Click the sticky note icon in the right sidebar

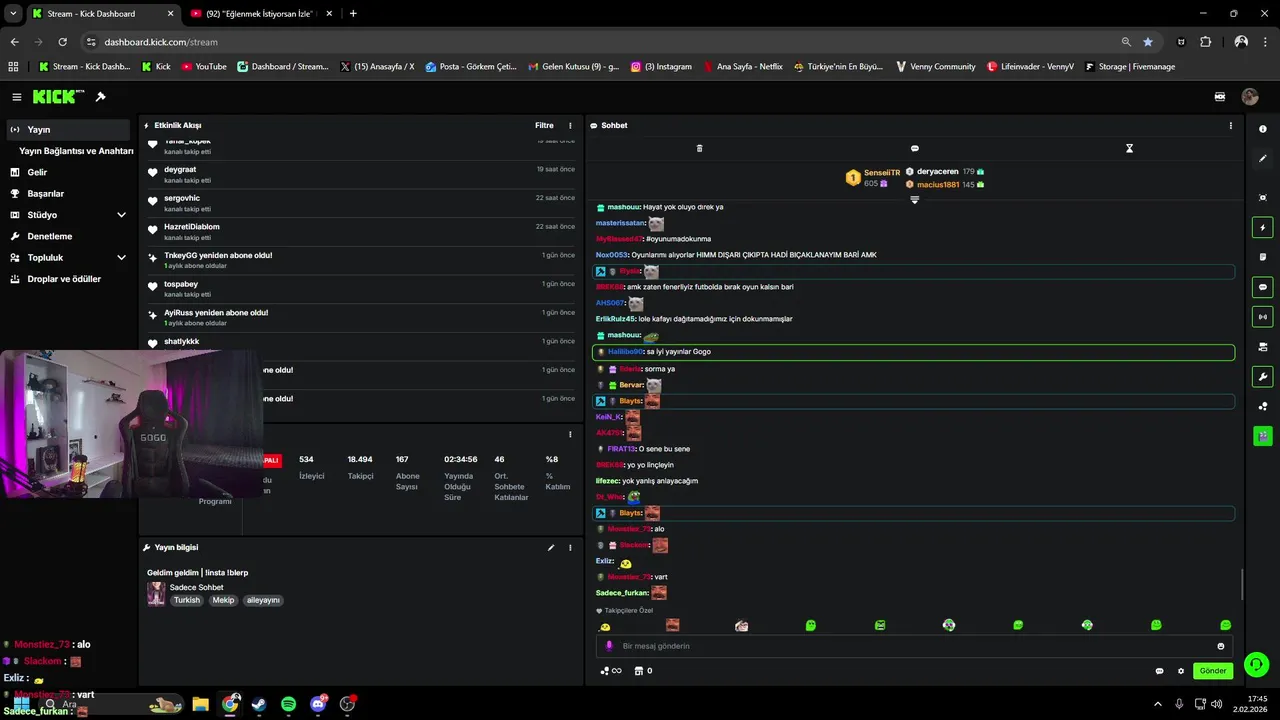[x=1263, y=257]
